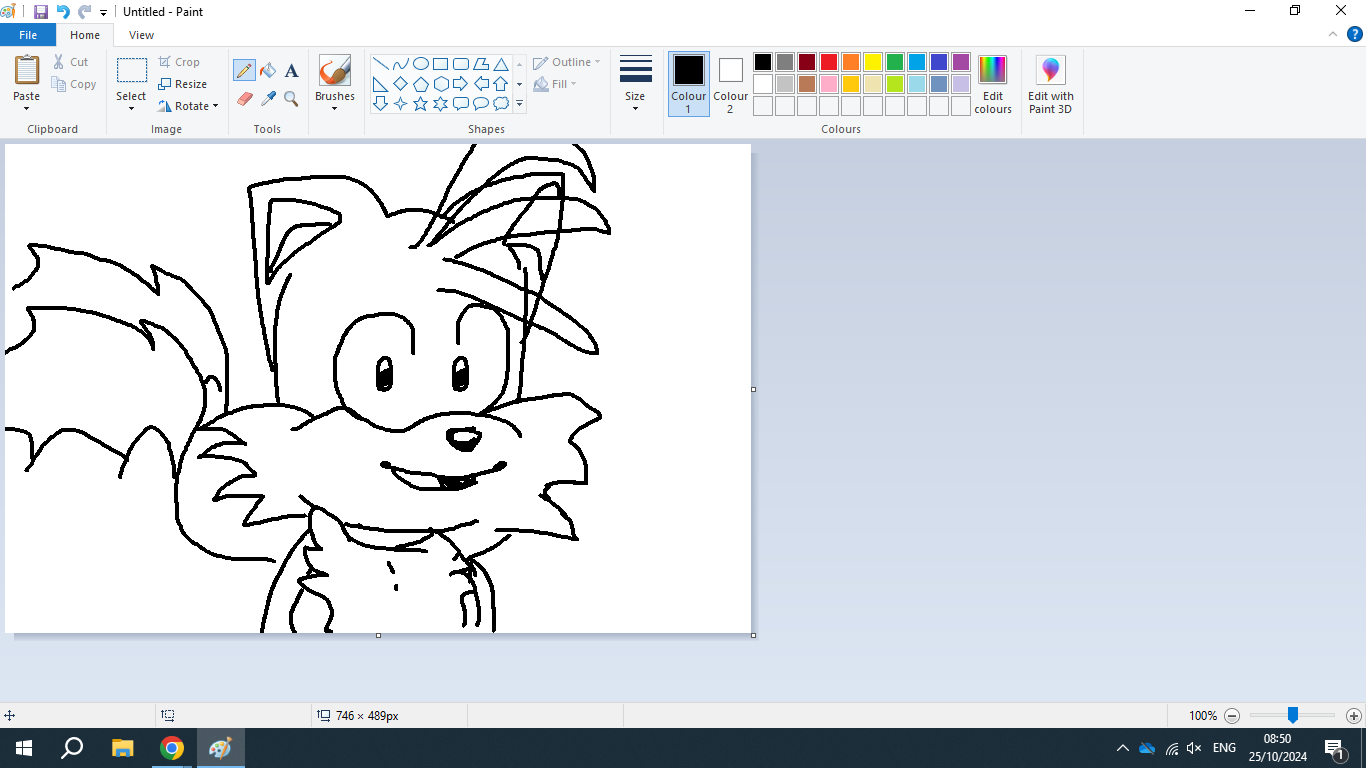
Task: Pick the purple colour swatch
Action: (x=961, y=62)
